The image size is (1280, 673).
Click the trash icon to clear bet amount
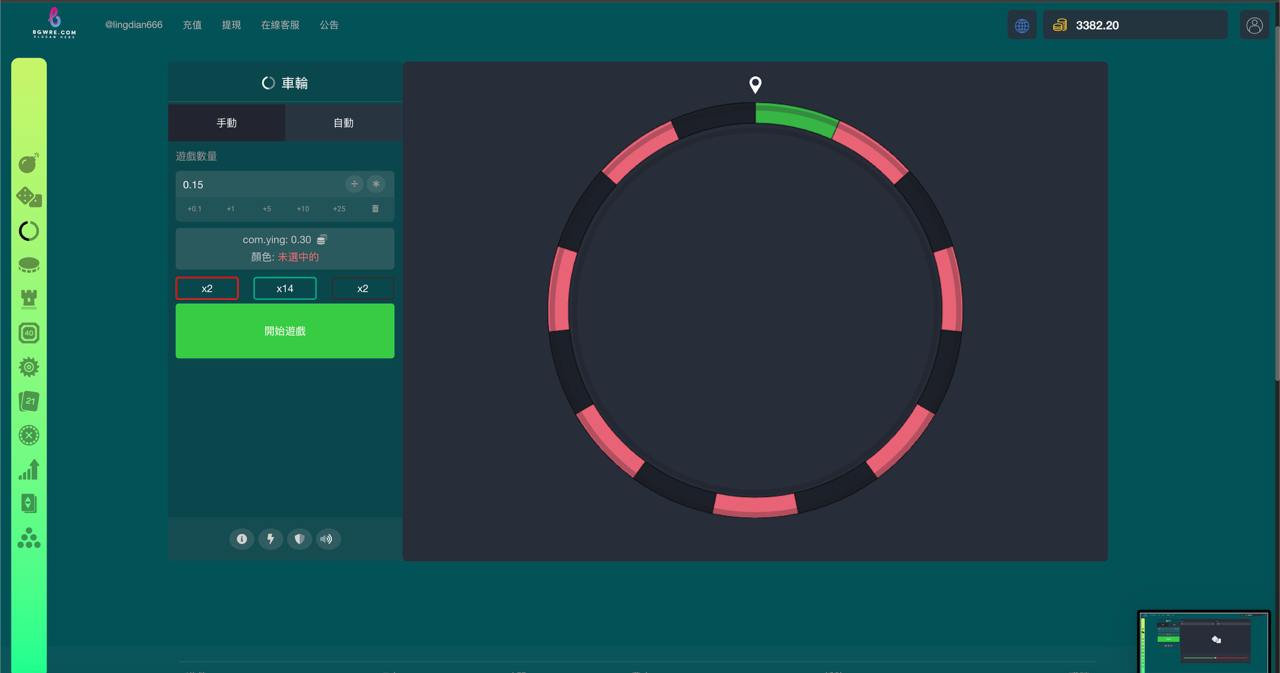click(375, 209)
